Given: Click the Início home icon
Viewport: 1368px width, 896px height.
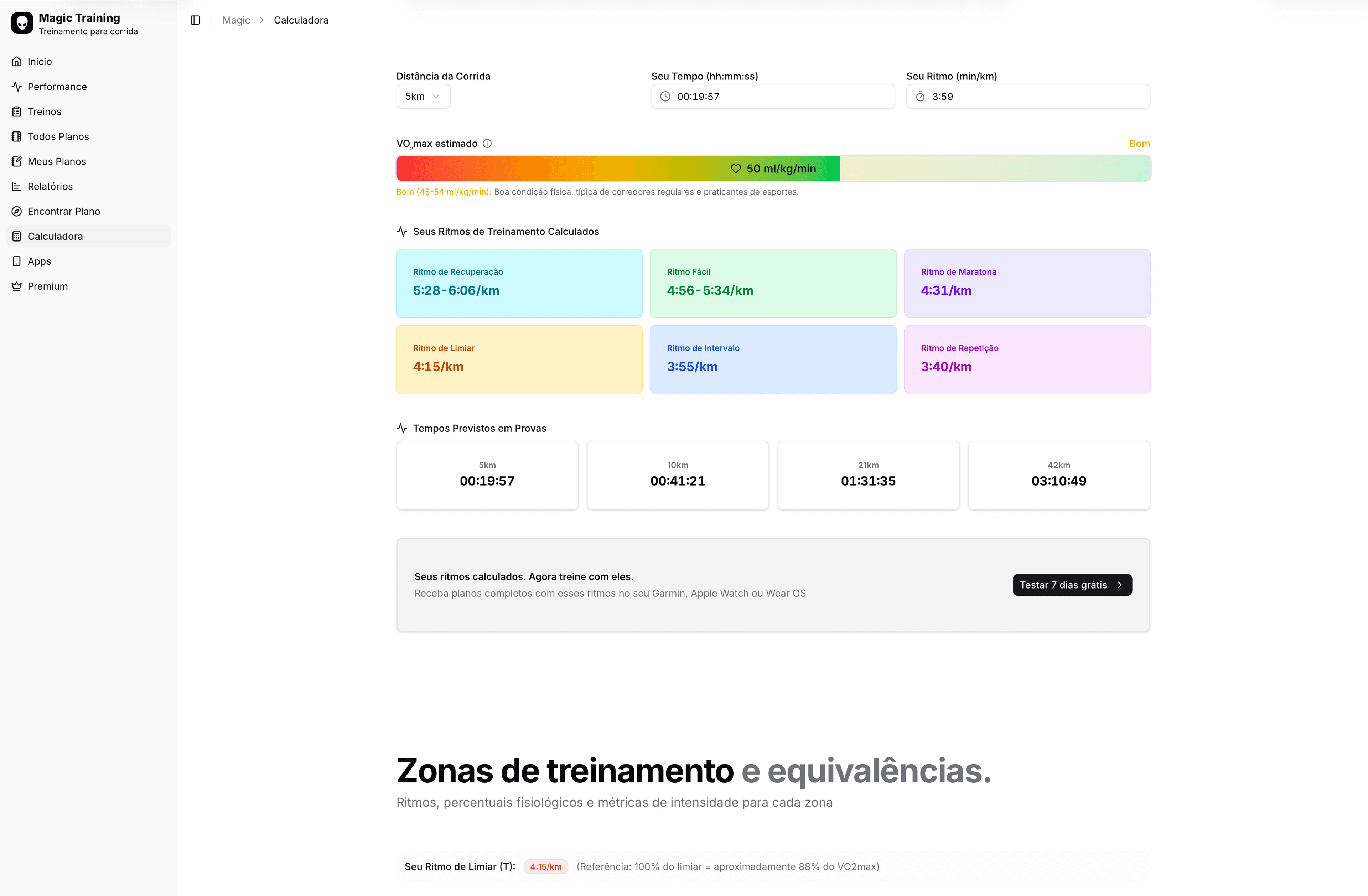Looking at the screenshot, I should pos(17,62).
